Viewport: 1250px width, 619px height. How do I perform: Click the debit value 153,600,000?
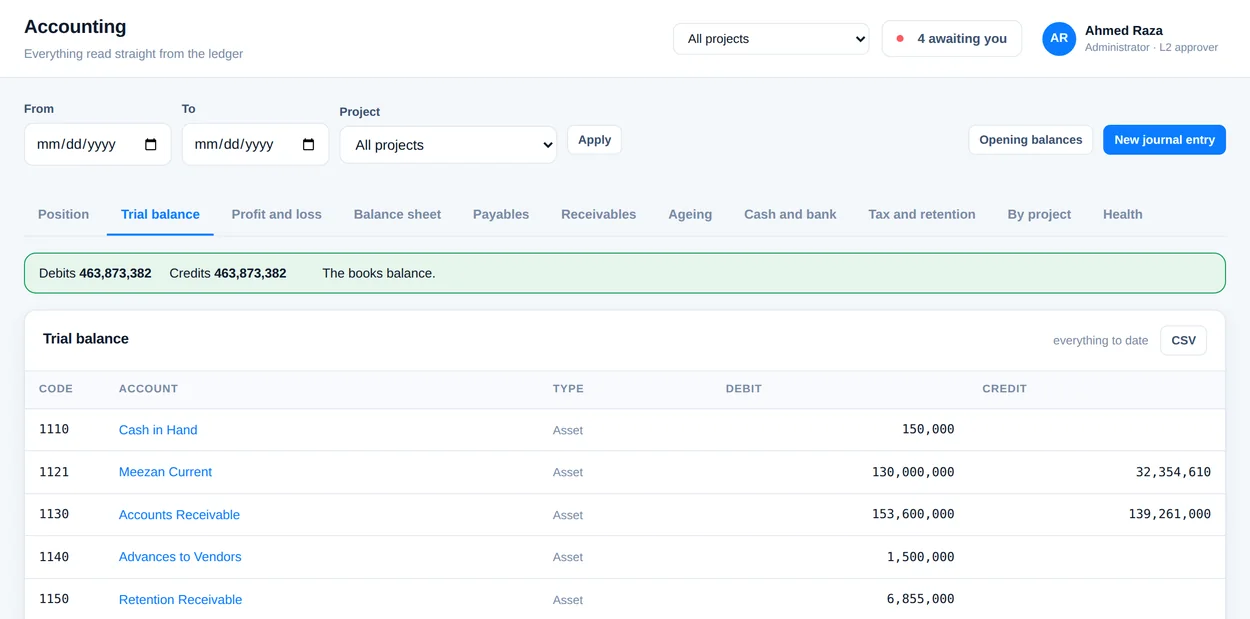(913, 514)
